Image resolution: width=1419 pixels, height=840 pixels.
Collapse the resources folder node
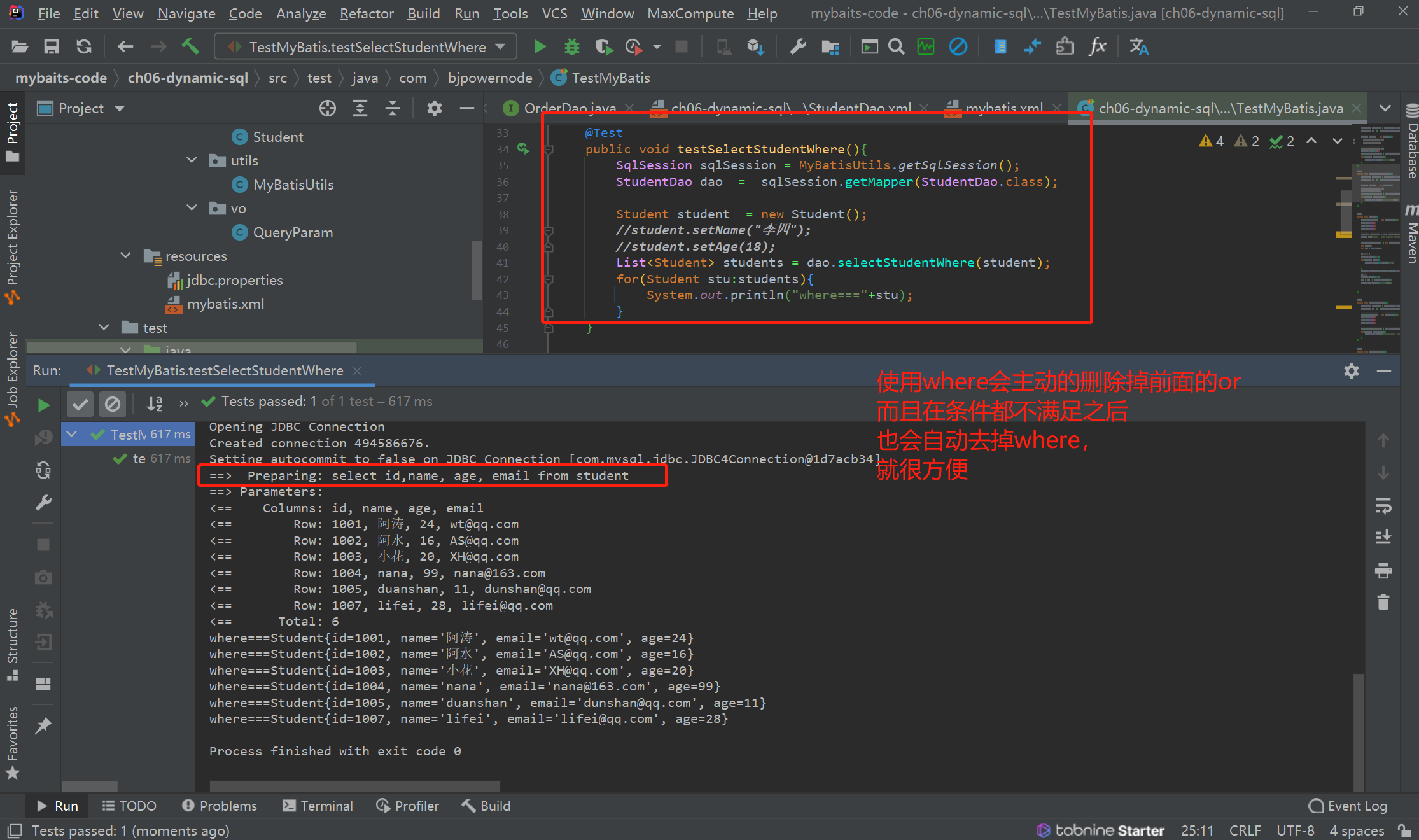(125, 256)
